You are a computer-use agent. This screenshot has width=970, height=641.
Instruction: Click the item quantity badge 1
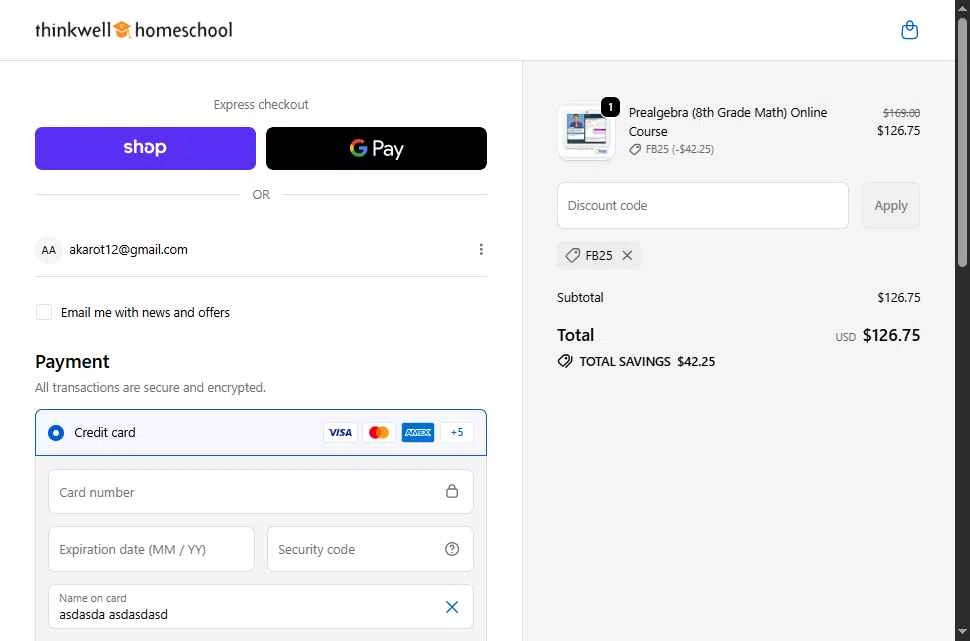(x=610, y=107)
